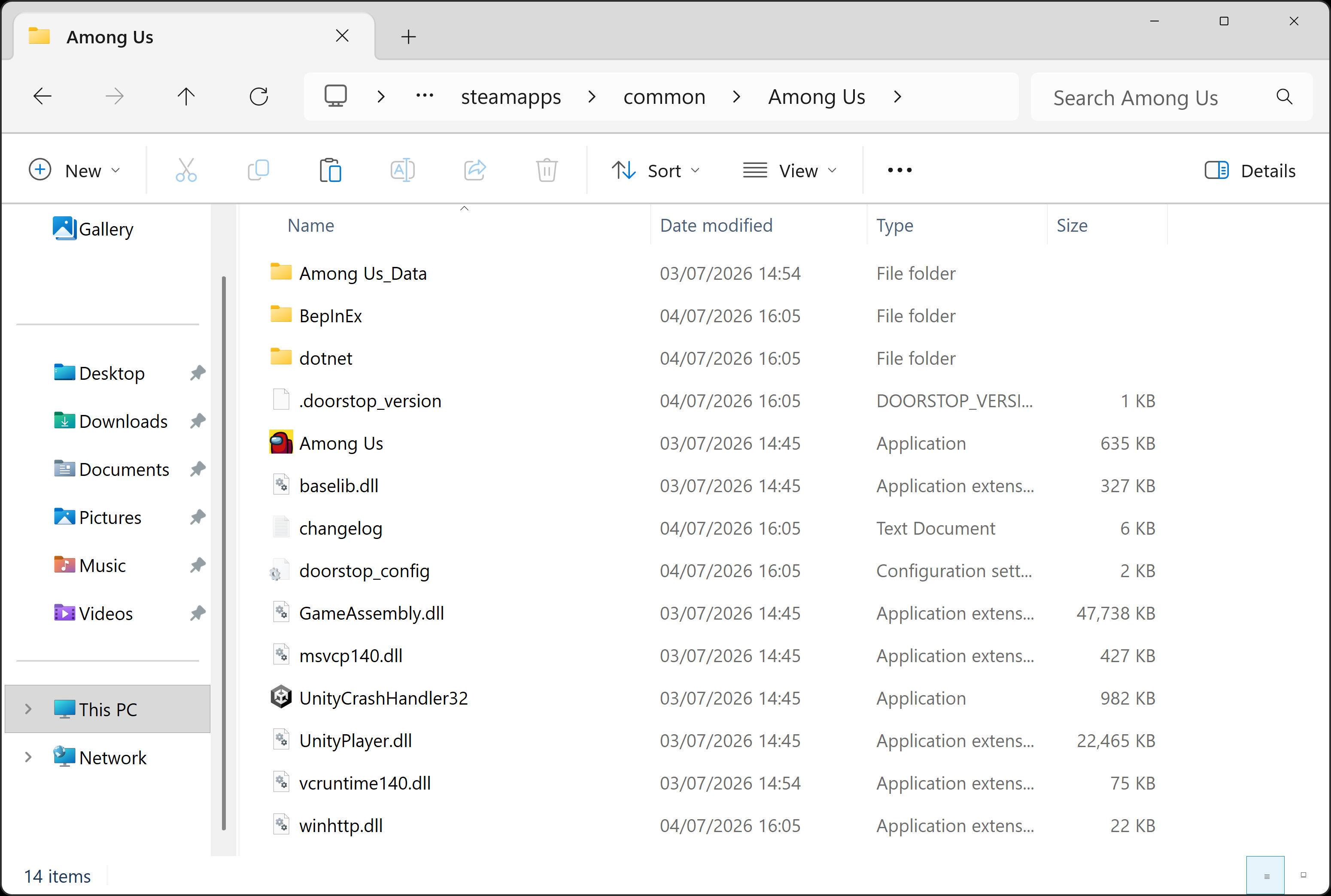The width and height of the screenshot is (1331, 896).
Task: Open Gallery in the navigation pane
Action: point(93,229)
